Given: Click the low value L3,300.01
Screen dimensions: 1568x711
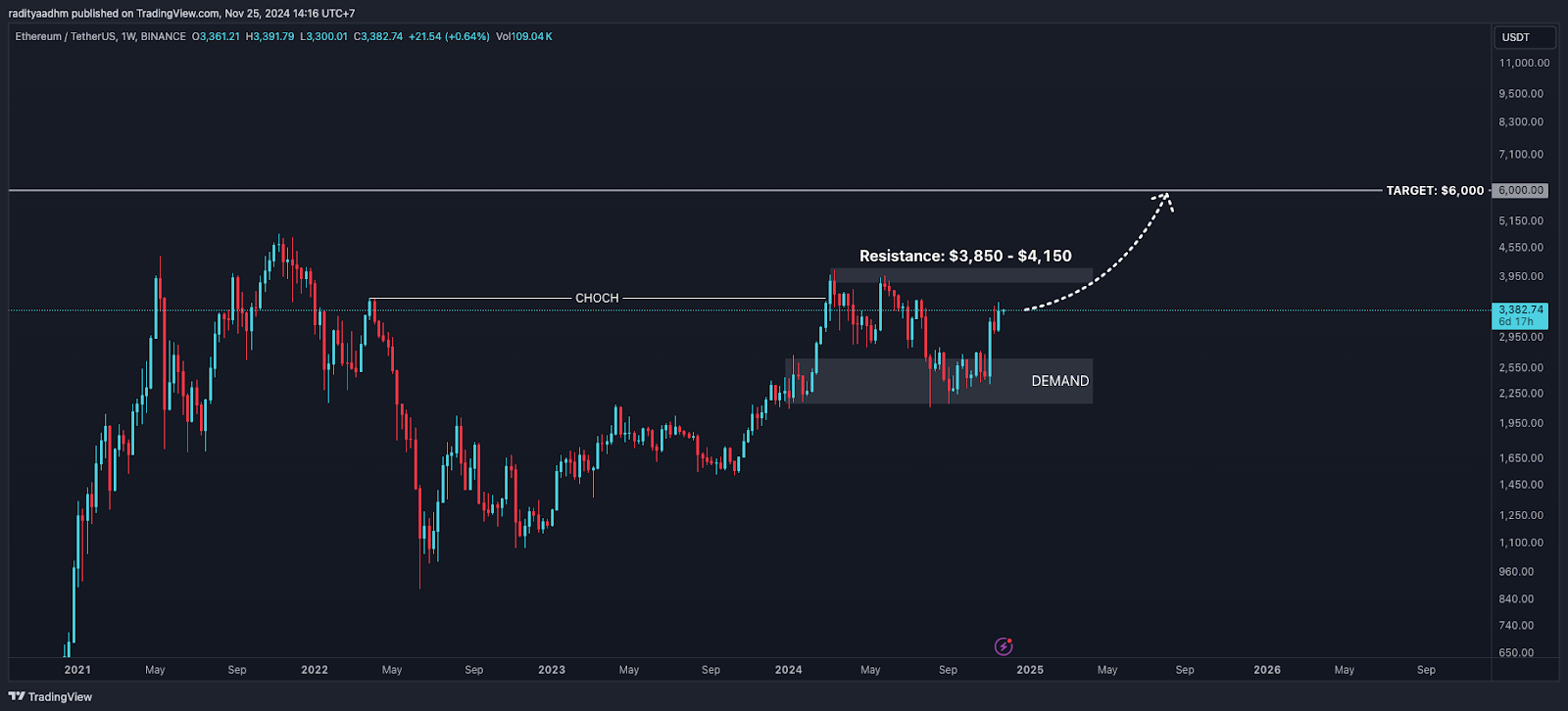Looking at the screenshot, I should (x=323, y=36).
